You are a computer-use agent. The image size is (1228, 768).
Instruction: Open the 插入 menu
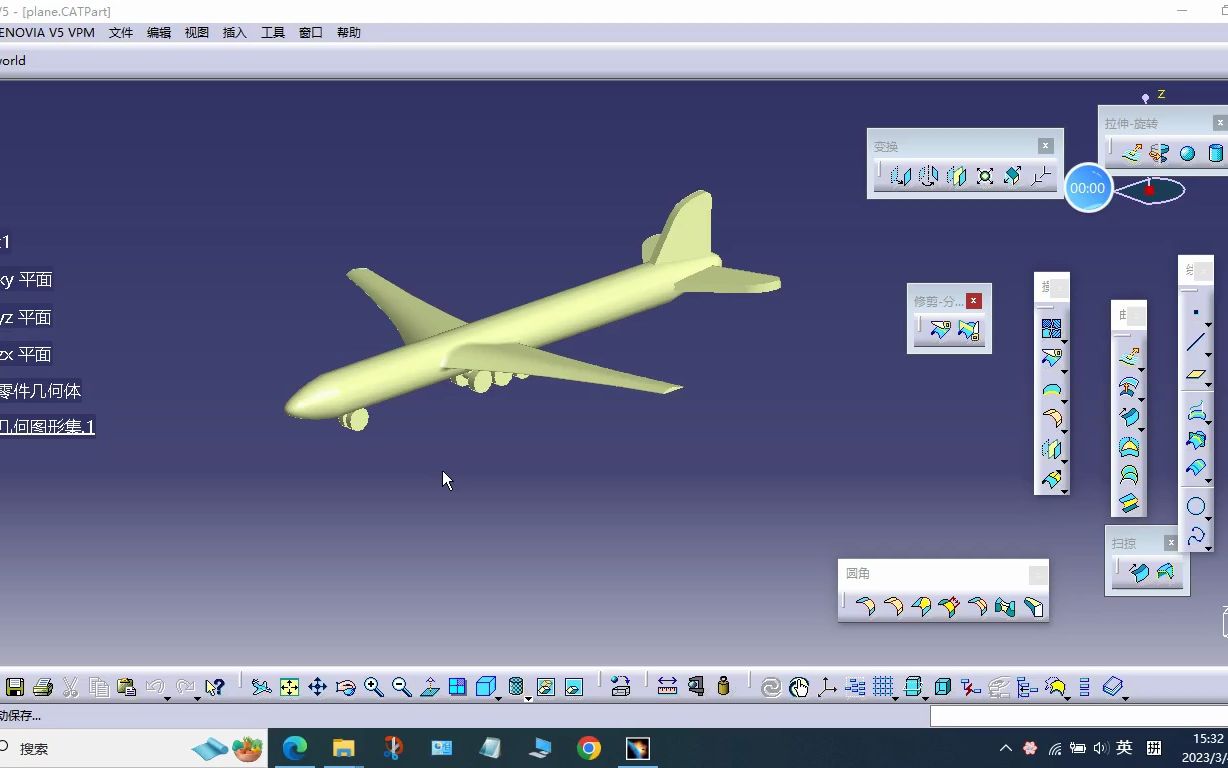coord(235,32)
